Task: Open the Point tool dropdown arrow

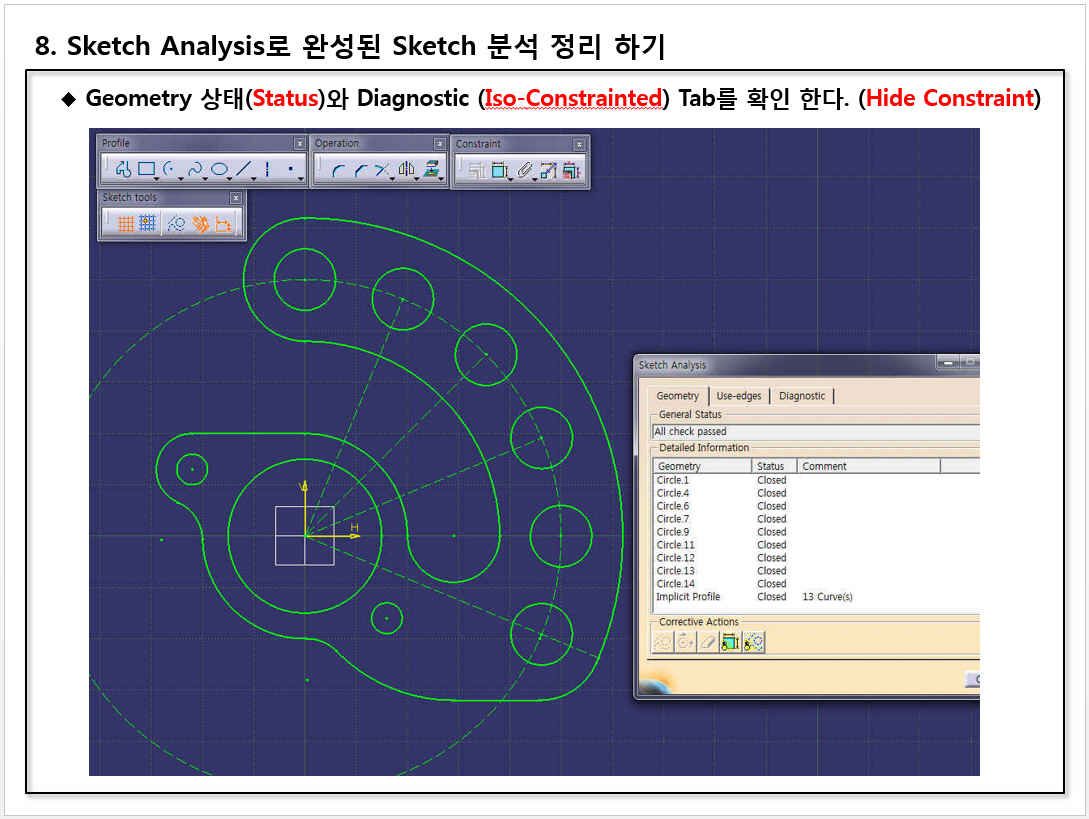Action: 301,178
